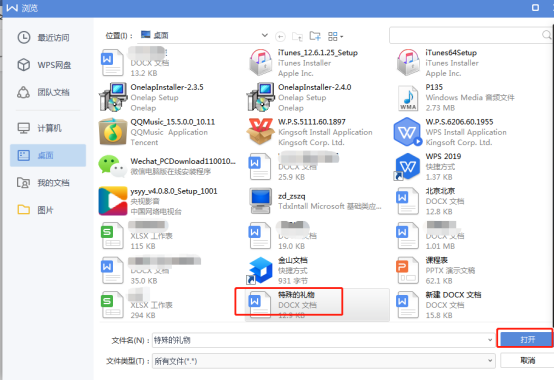Image resolution: width=554 pixels, height=380 pixels.
Task: Click the 文件名 filename input field
Action: pos(323,340)
